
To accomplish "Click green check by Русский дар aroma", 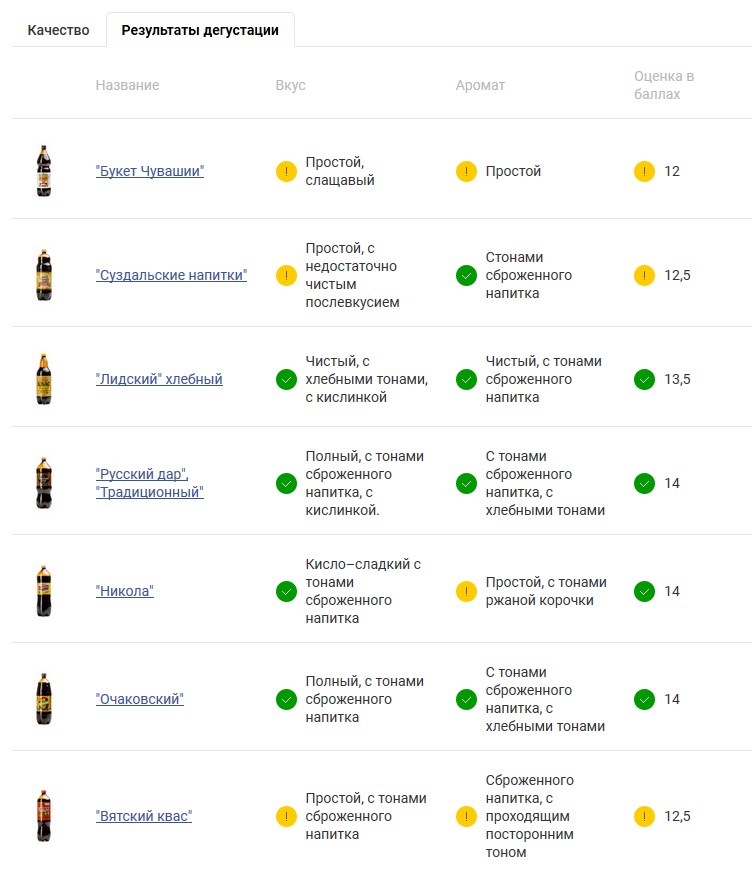I will 466,483.
